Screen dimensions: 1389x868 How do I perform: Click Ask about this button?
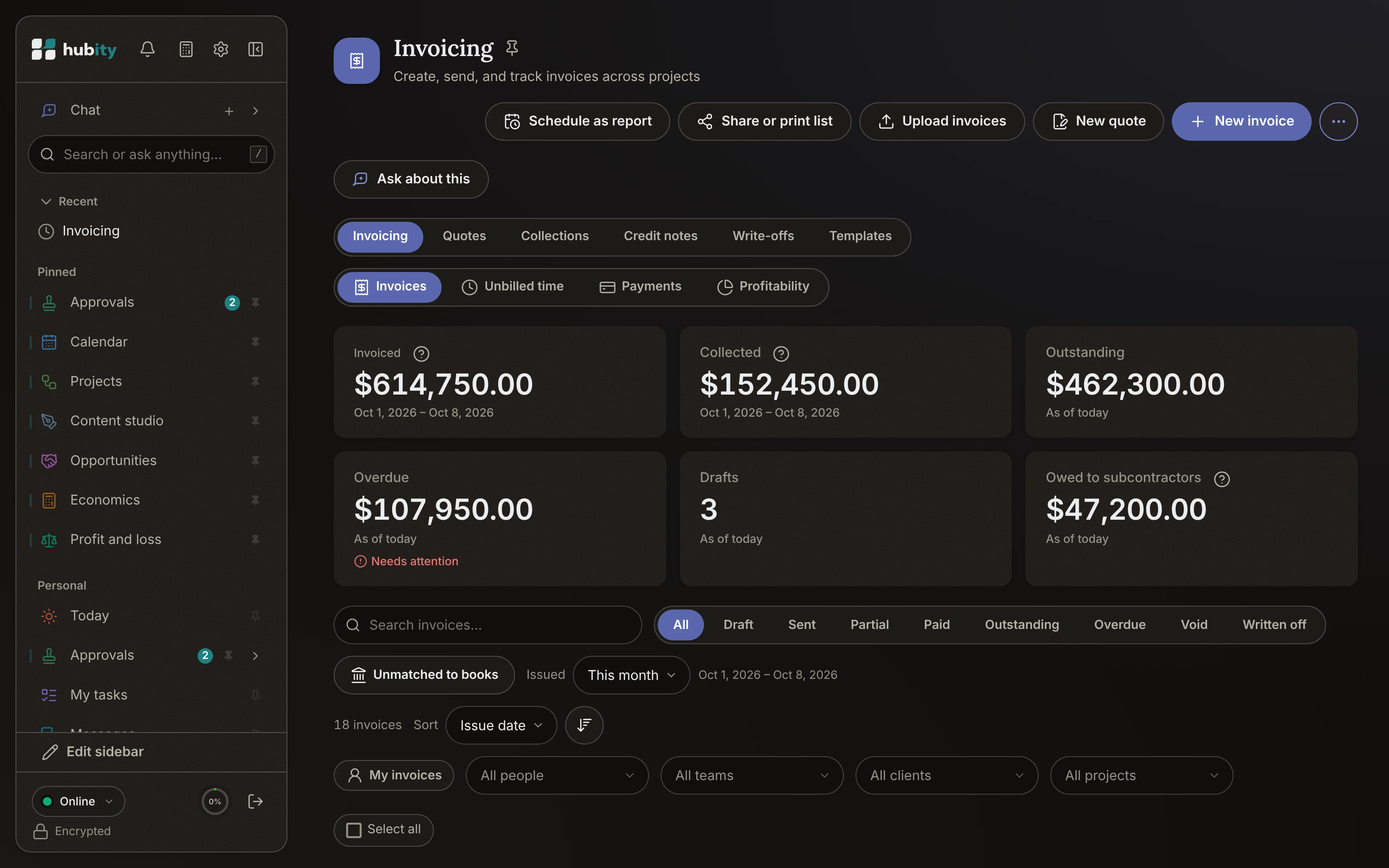(x=411, y=179)
